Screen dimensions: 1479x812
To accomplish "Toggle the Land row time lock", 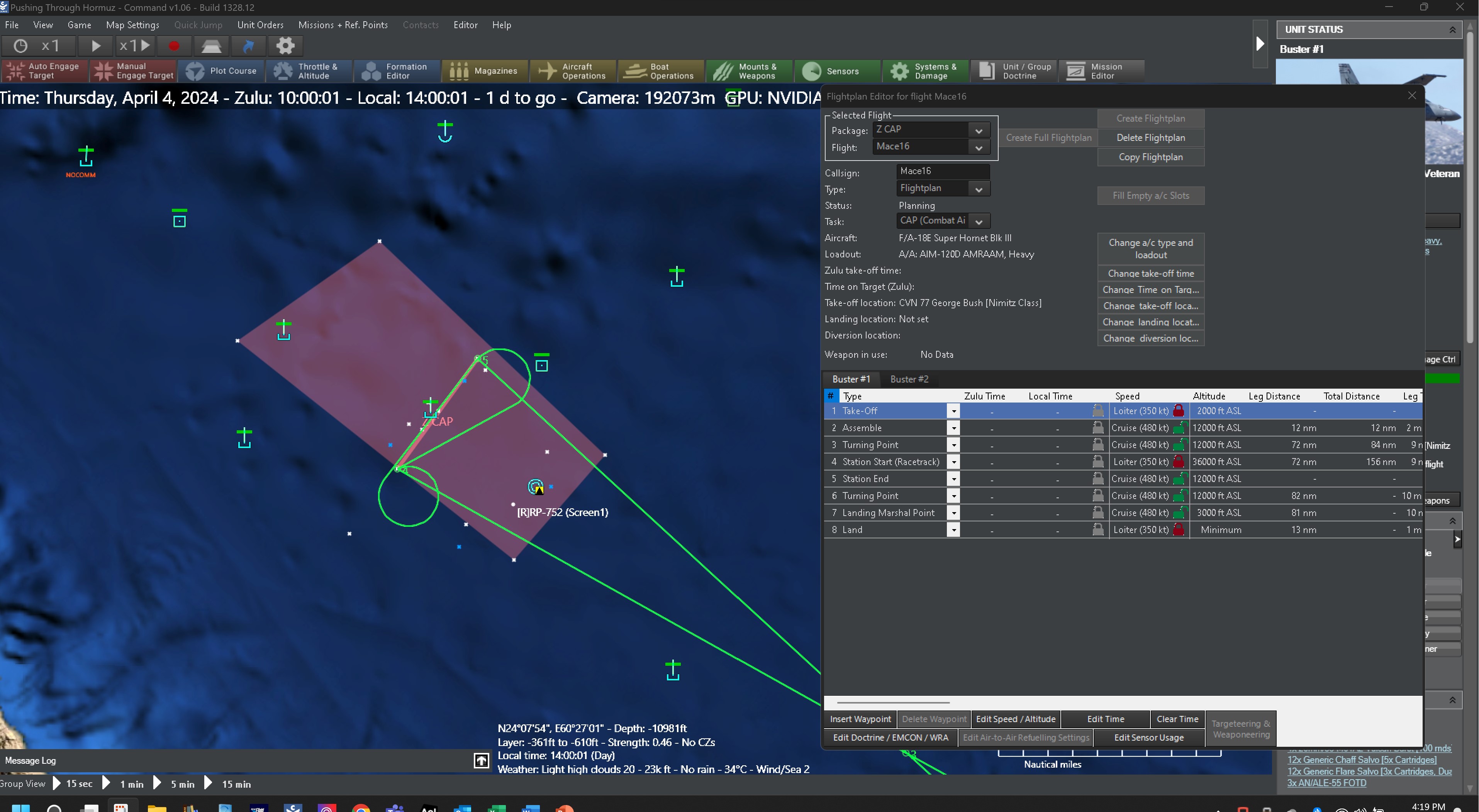I will click(1098, 529).
